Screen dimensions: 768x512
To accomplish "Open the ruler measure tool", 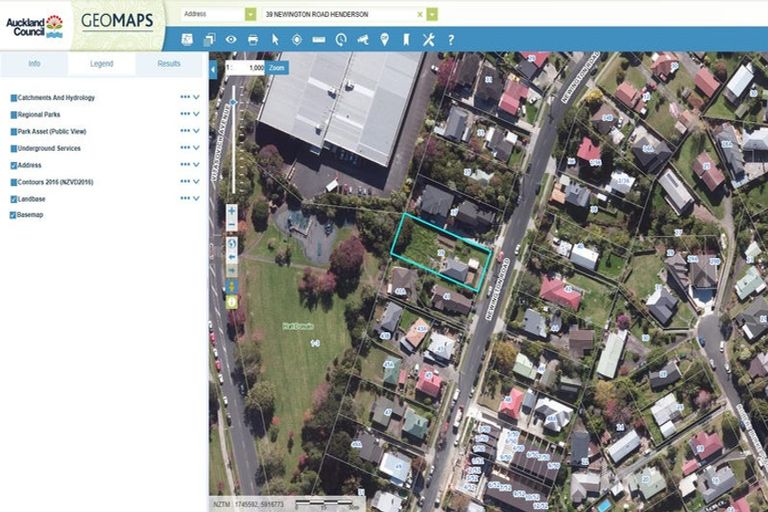I will 319,40.
